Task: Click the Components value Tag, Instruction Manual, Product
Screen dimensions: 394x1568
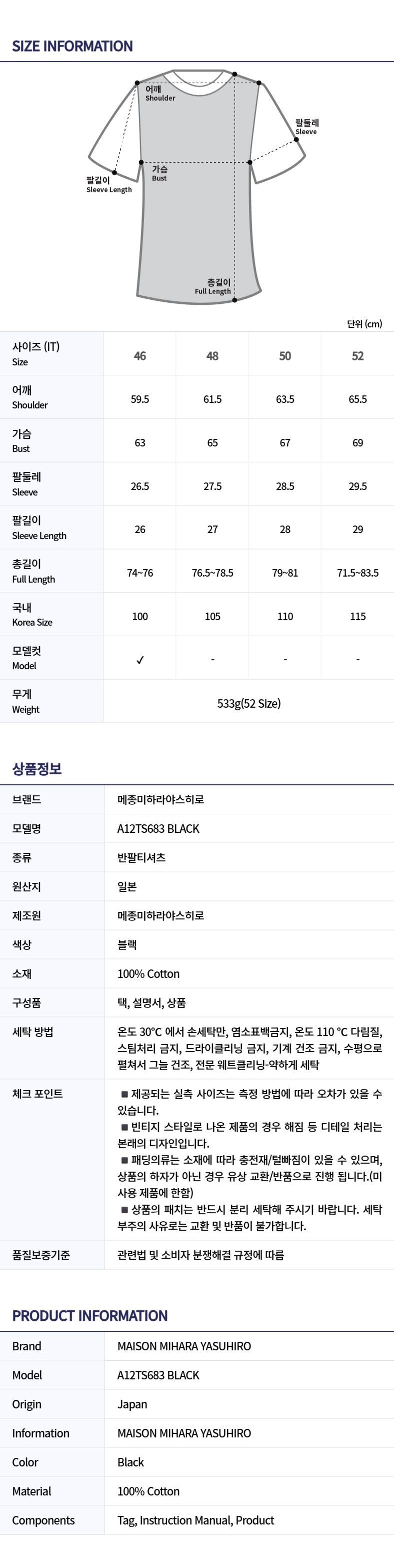Action: point(196,1520)
